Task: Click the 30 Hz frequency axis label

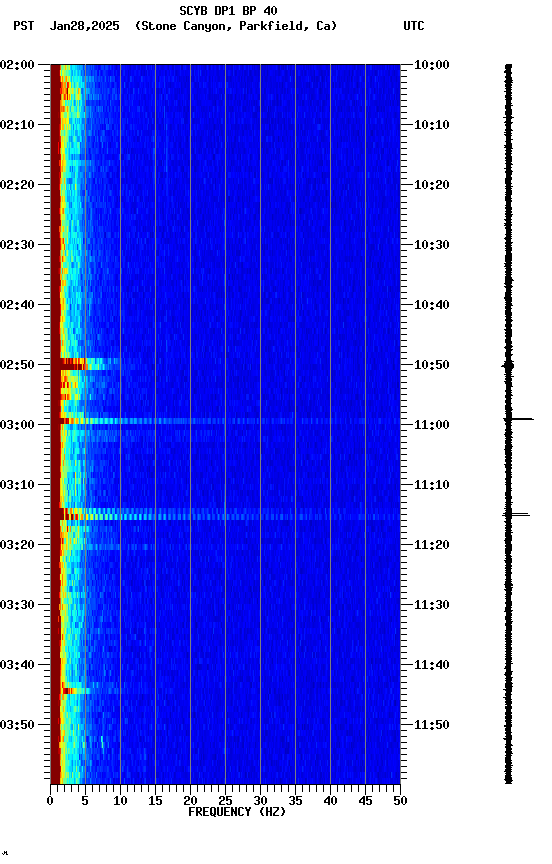Action: 260,801
